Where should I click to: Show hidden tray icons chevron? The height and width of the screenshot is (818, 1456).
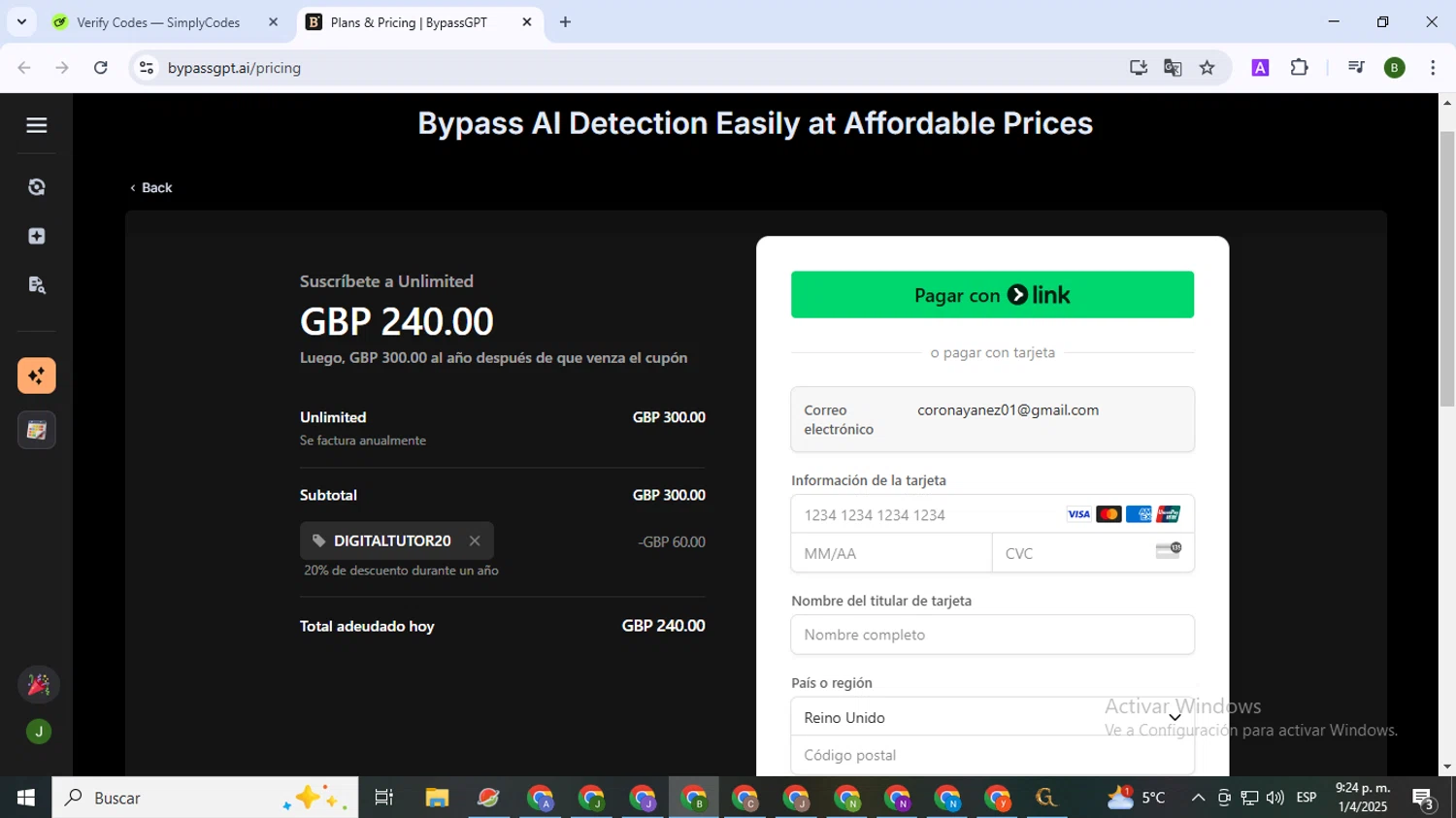pyautogui.click(x=1198, y=798)
